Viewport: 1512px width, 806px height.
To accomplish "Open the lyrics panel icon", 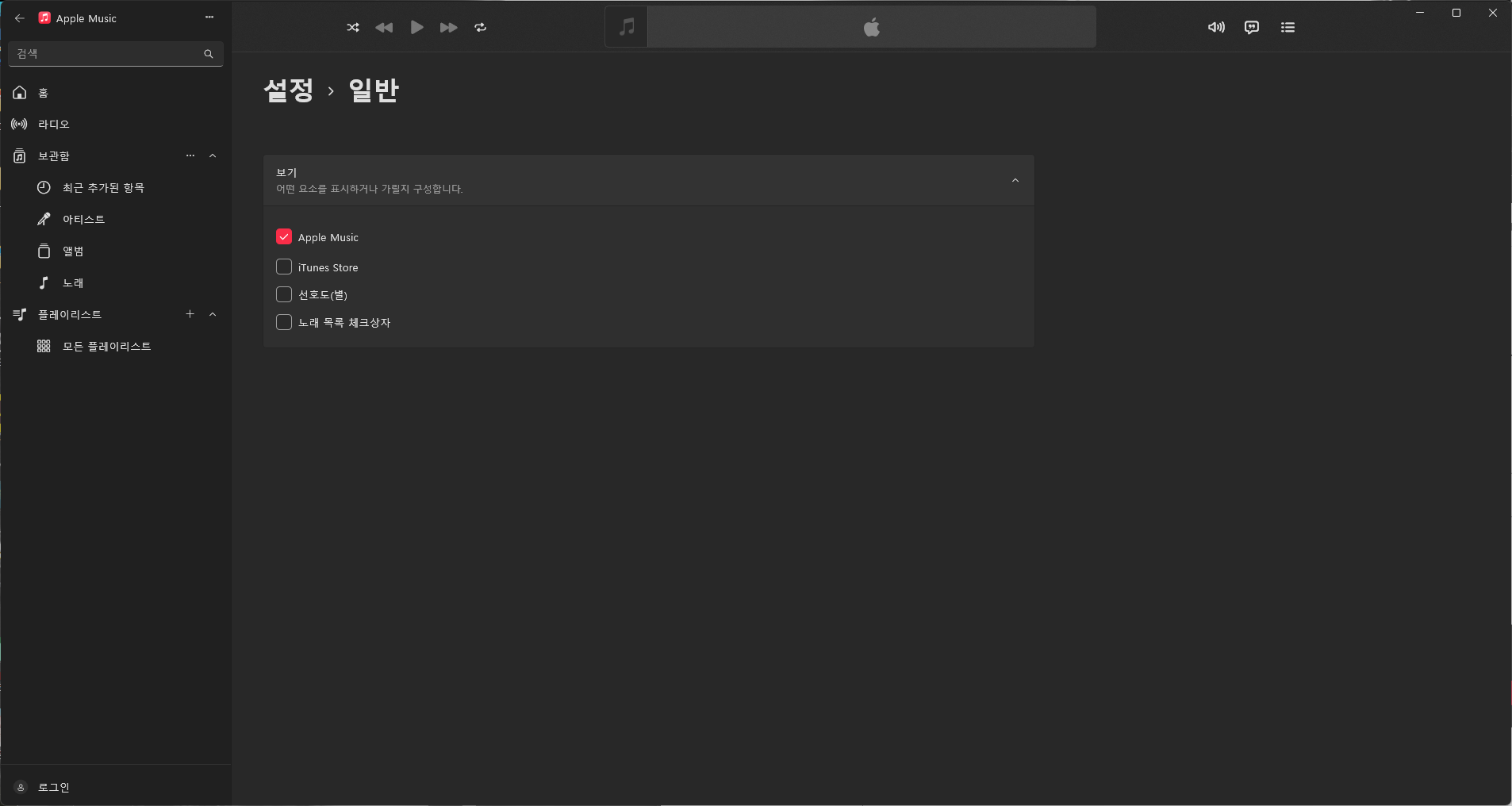I will [x=1251, y=28].
